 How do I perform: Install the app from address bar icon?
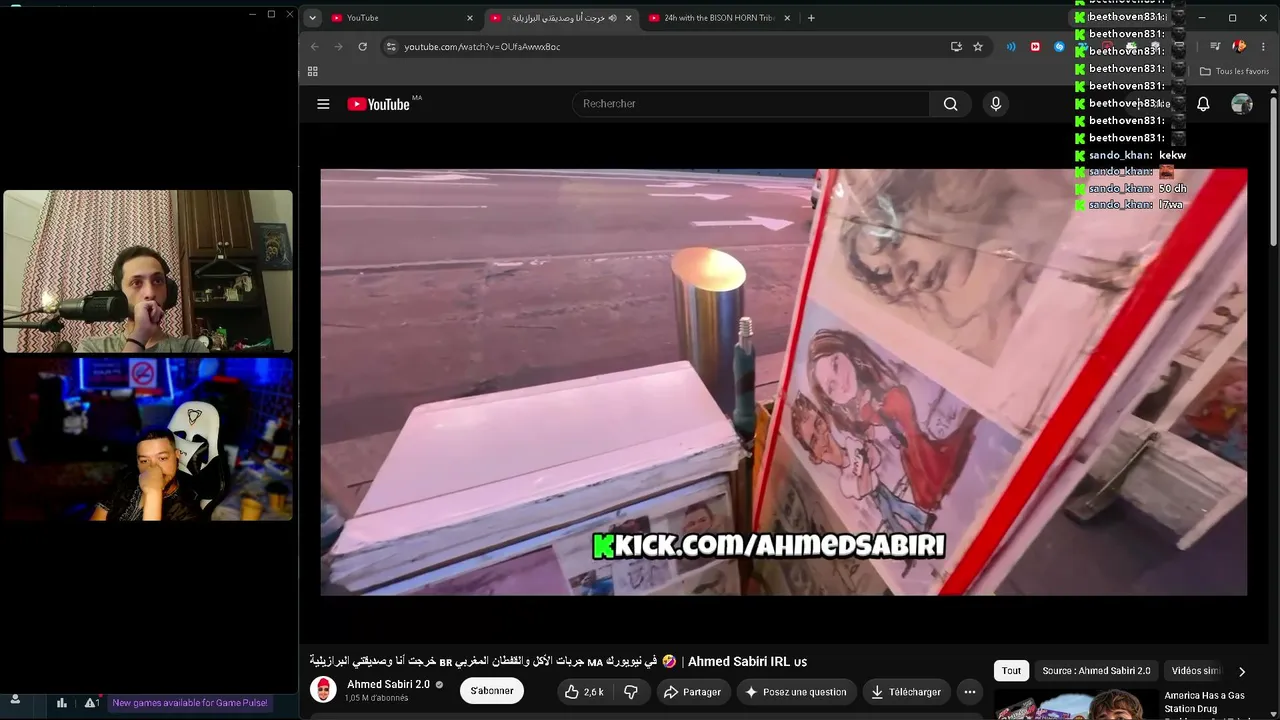pos(956,46)
